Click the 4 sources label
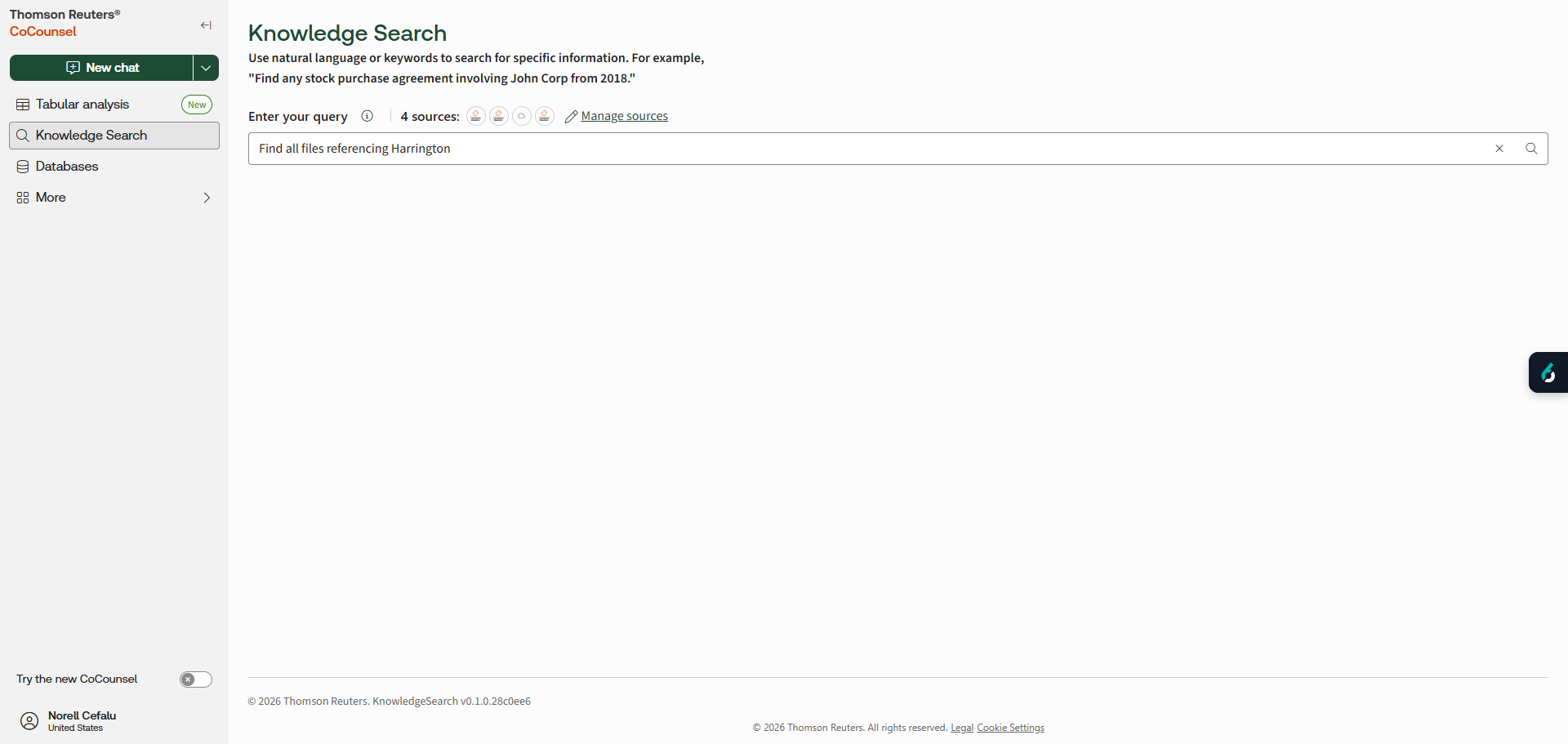Viewport: 1568px width, 744px height. [x=430, y=116]
